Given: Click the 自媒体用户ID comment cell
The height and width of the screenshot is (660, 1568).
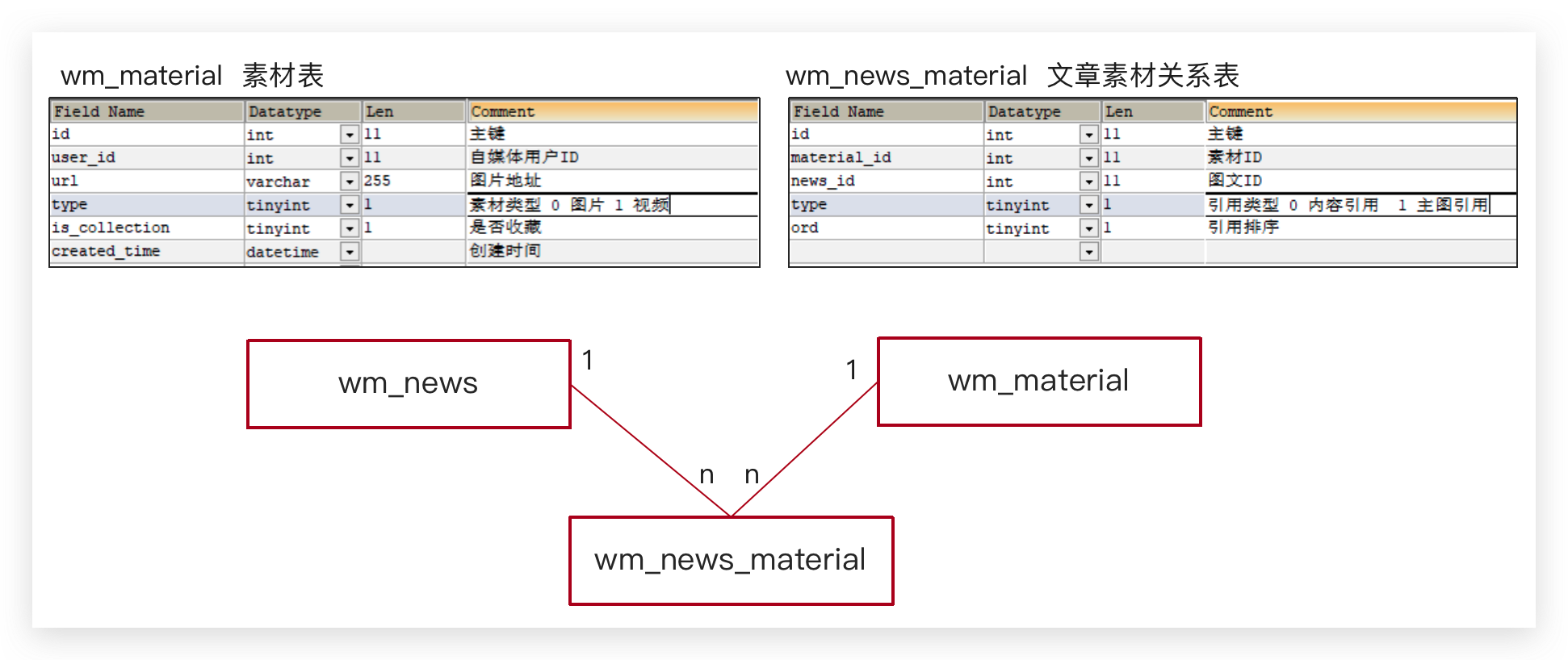Looking at the screenshot, I should (613, 157).
